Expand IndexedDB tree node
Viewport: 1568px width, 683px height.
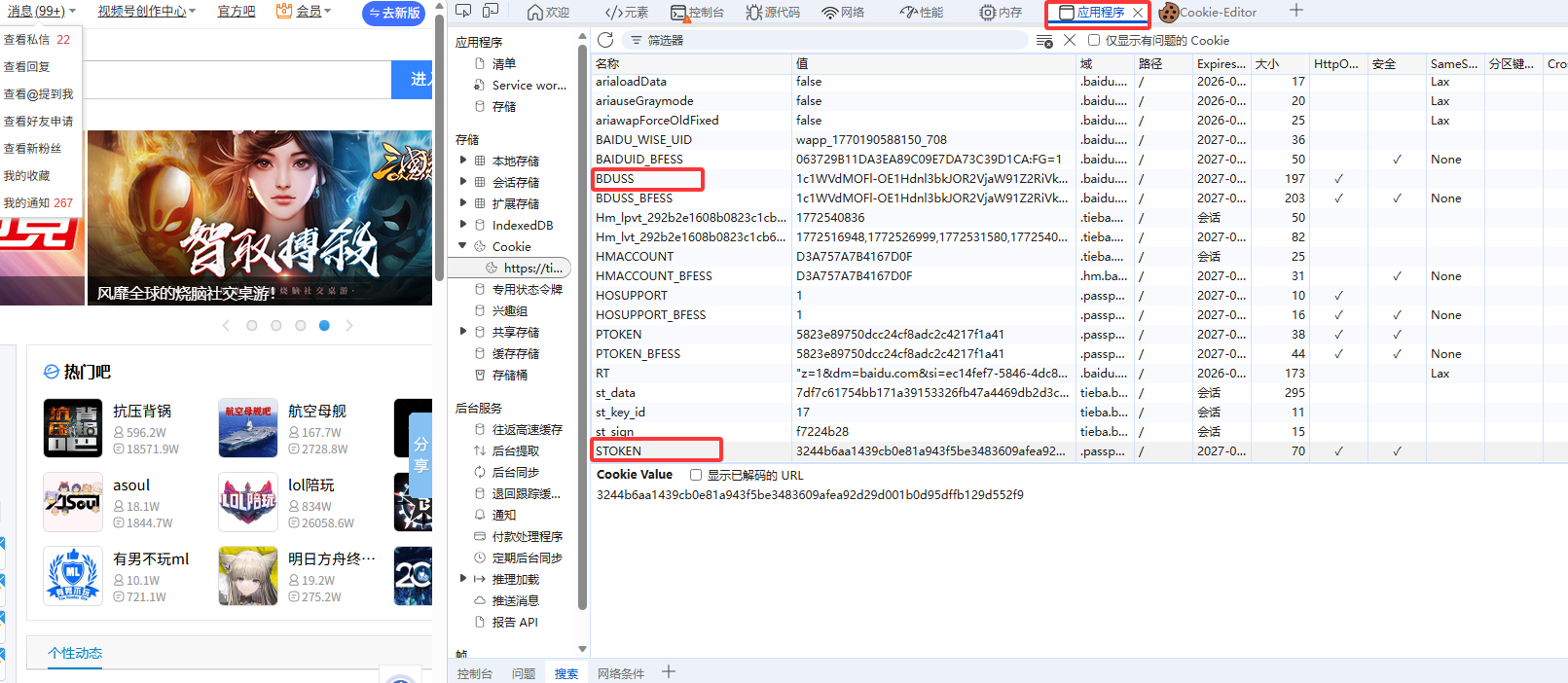click(462, 225)
